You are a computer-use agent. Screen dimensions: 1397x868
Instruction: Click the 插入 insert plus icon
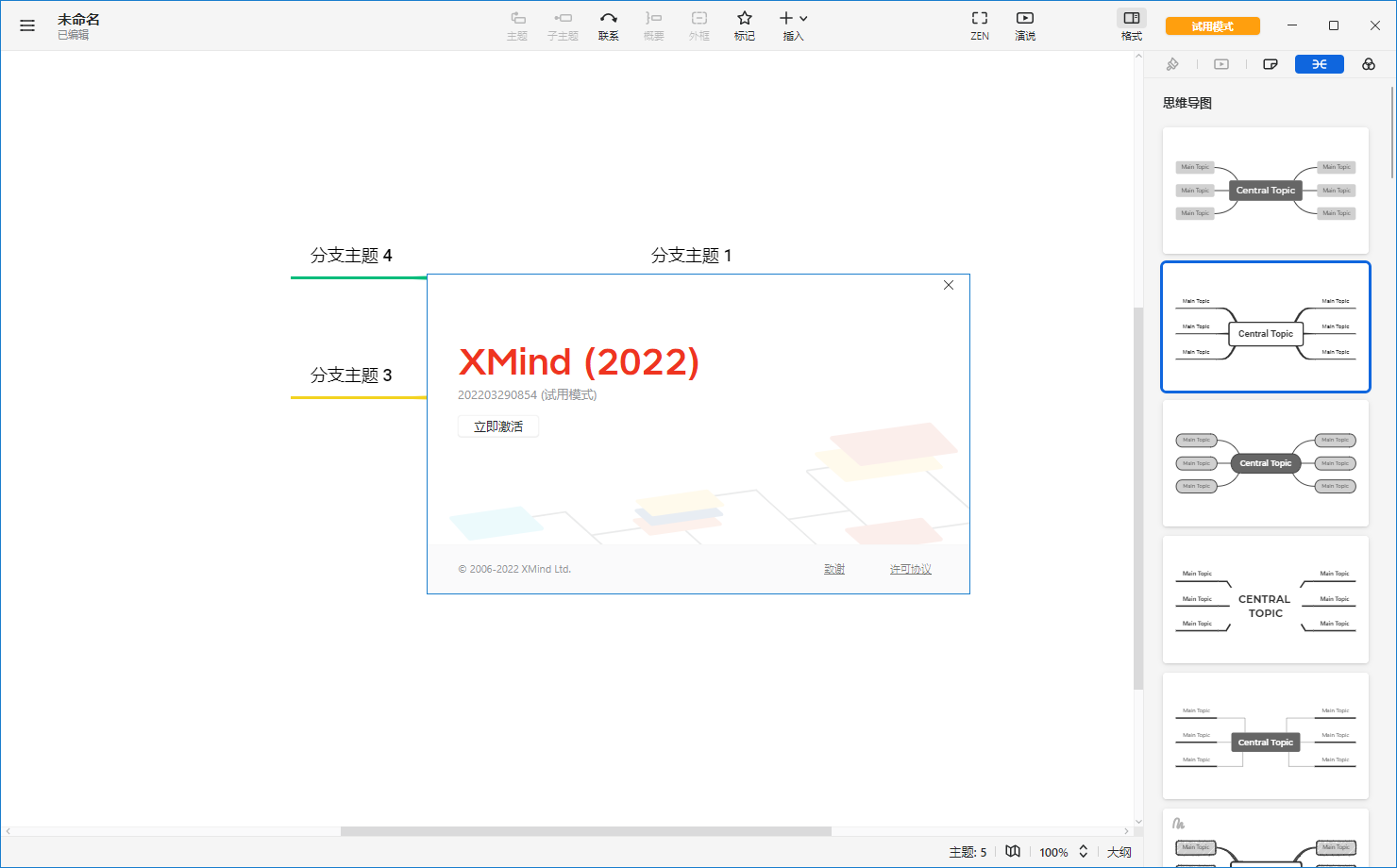point(786,18)
